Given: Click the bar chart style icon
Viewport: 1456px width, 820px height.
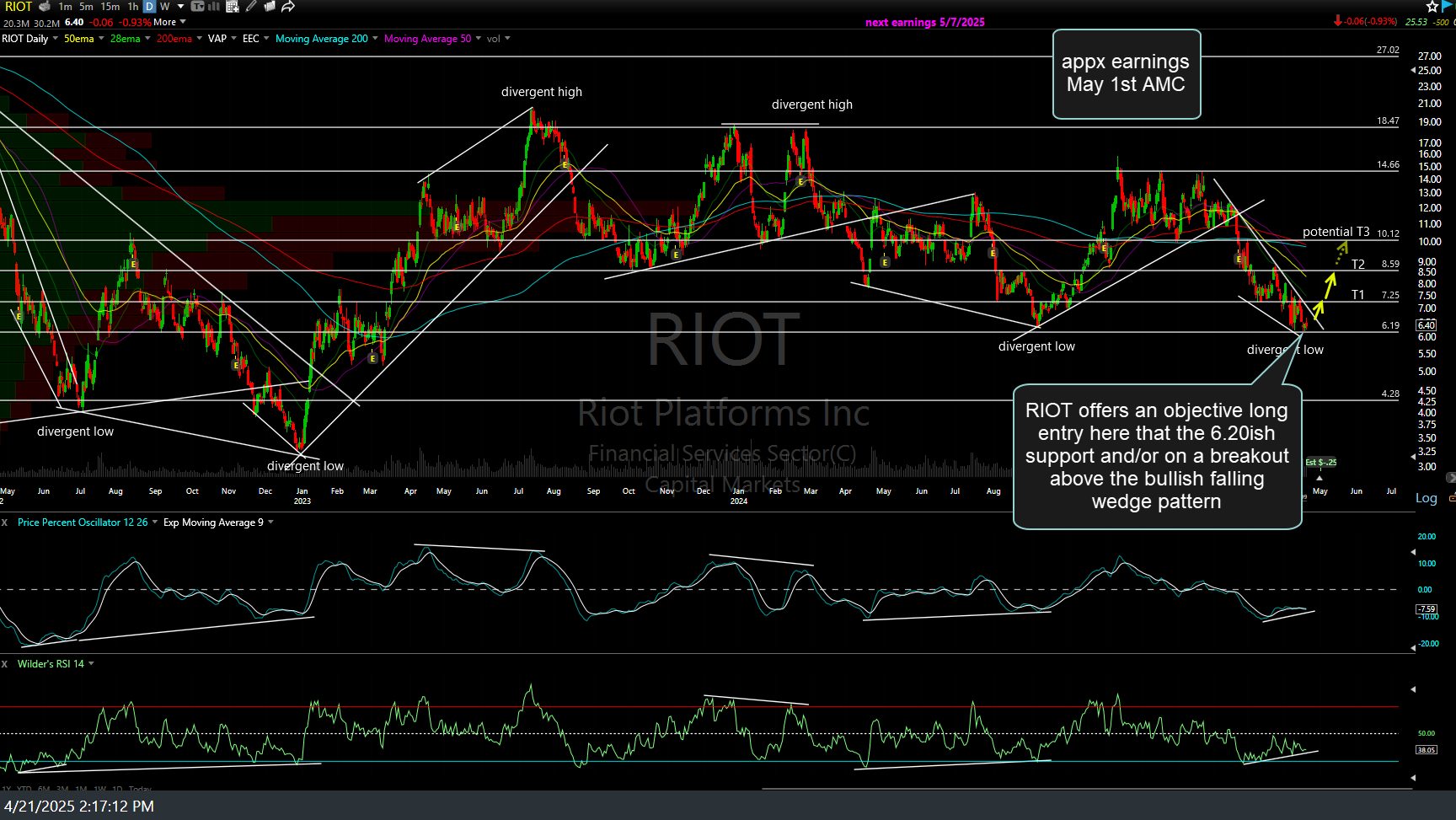Looking at the screenshot, I should [x=214, y=7].
